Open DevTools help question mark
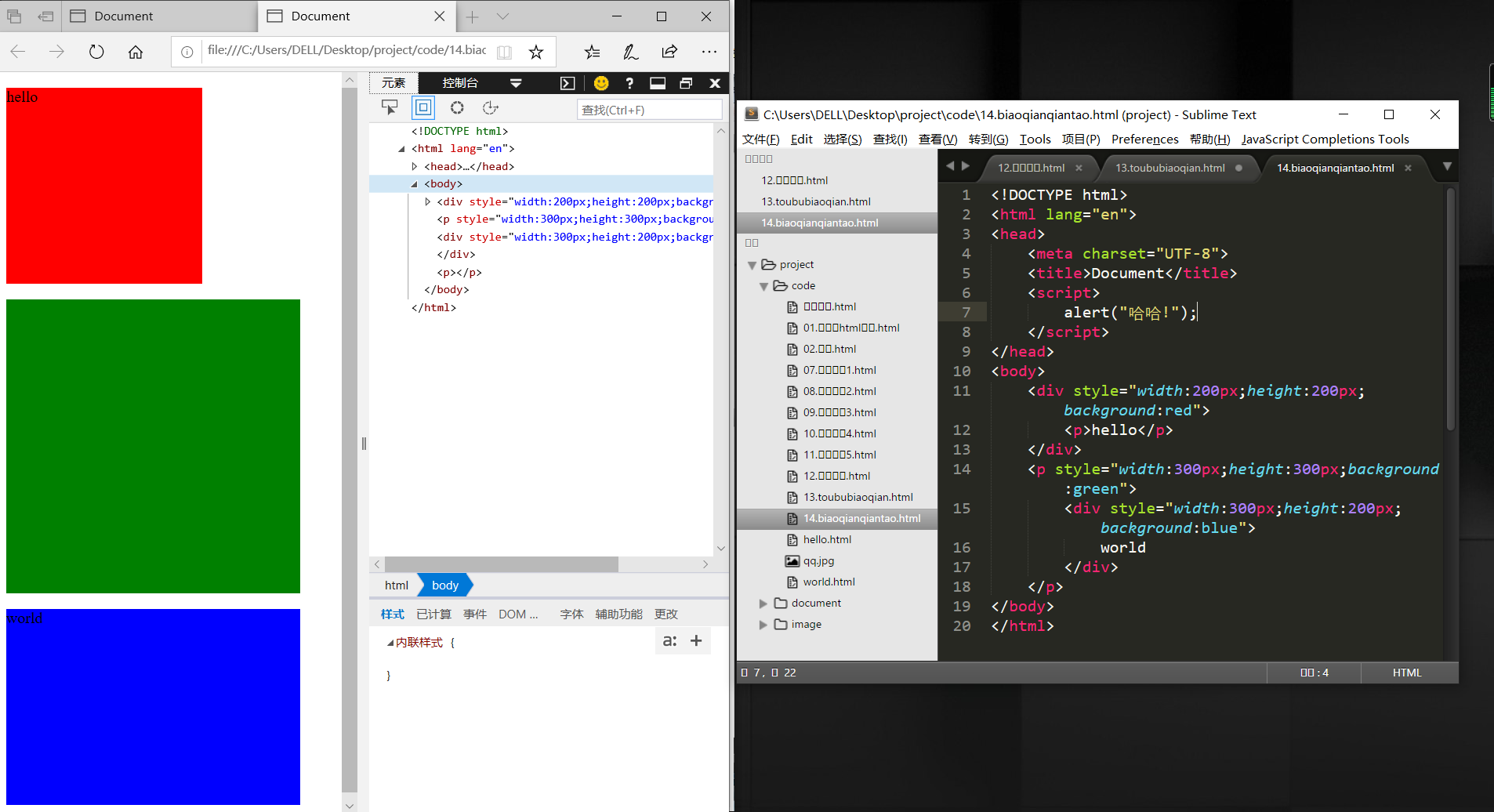The image size is (1494, 812). click(629, 83)
